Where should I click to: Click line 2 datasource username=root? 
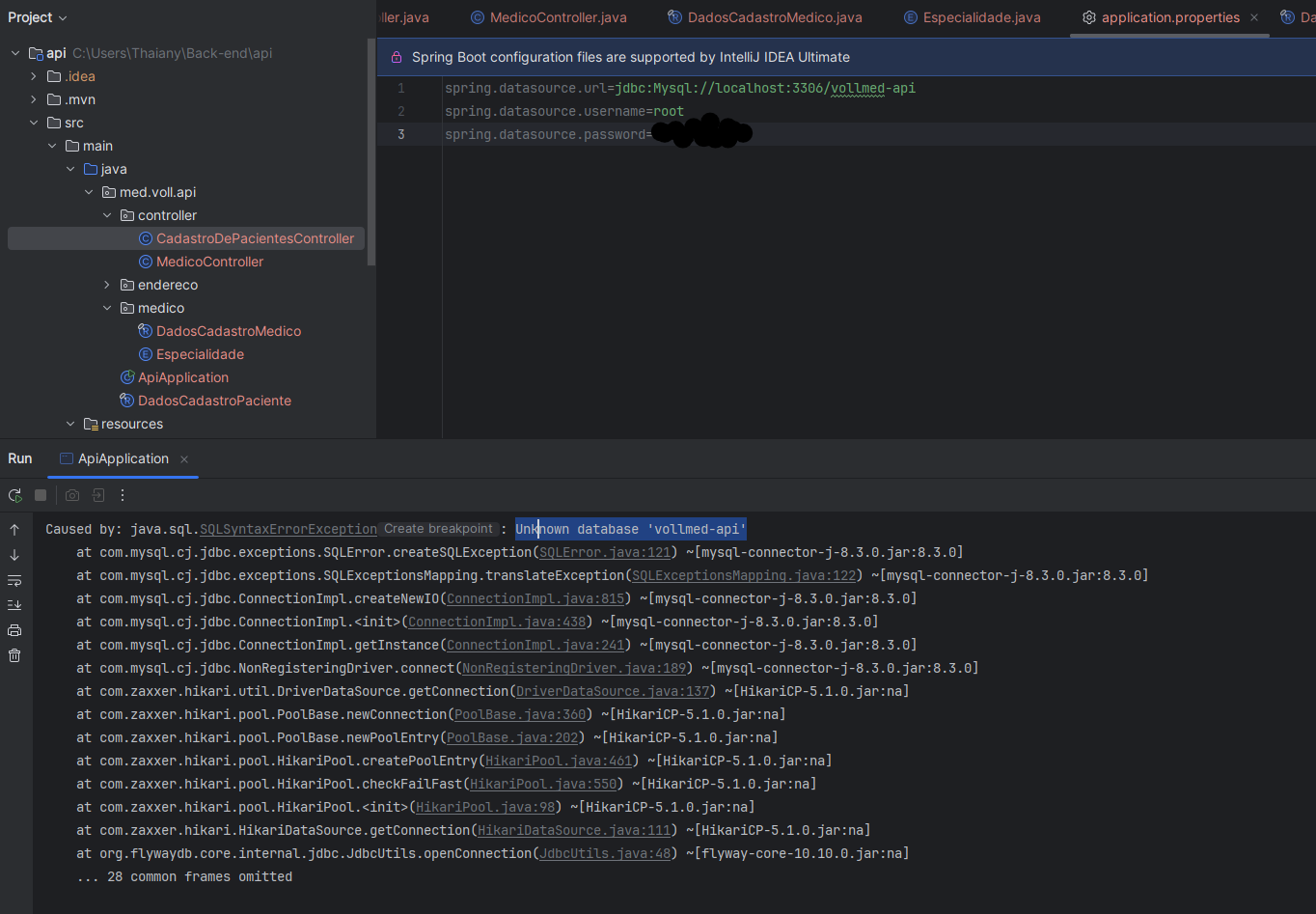click(564, 111)
